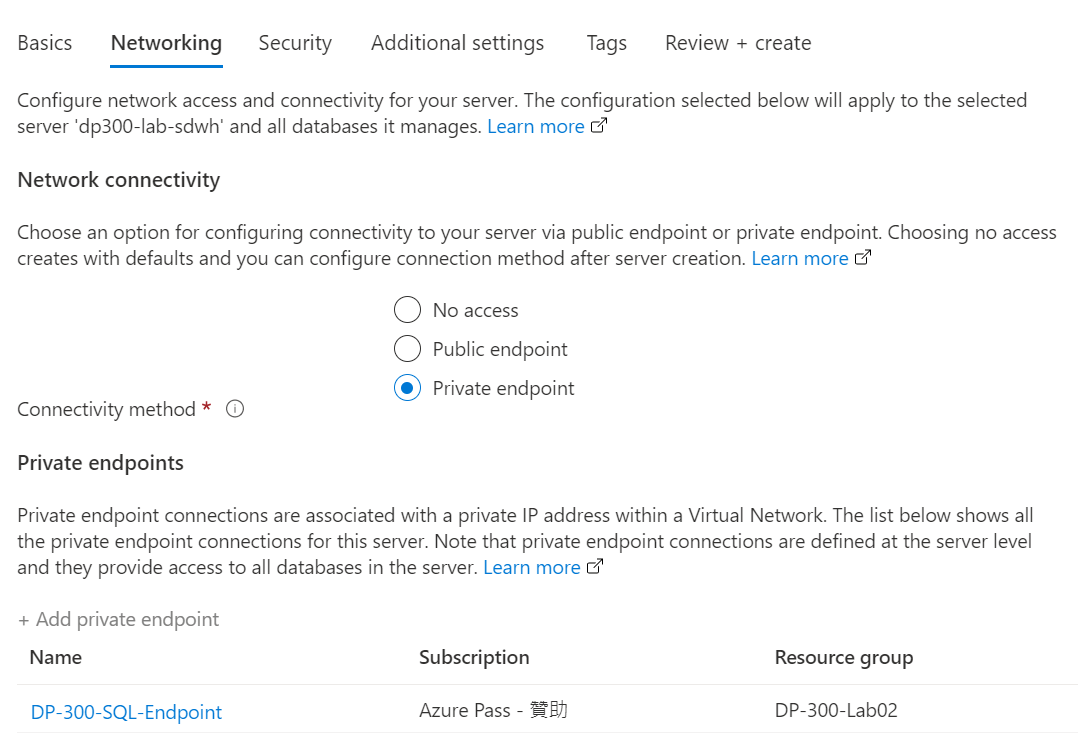This screenshot has height=752, width=1078.
Task: Click the Subscription column header
Action: [474, 657]
